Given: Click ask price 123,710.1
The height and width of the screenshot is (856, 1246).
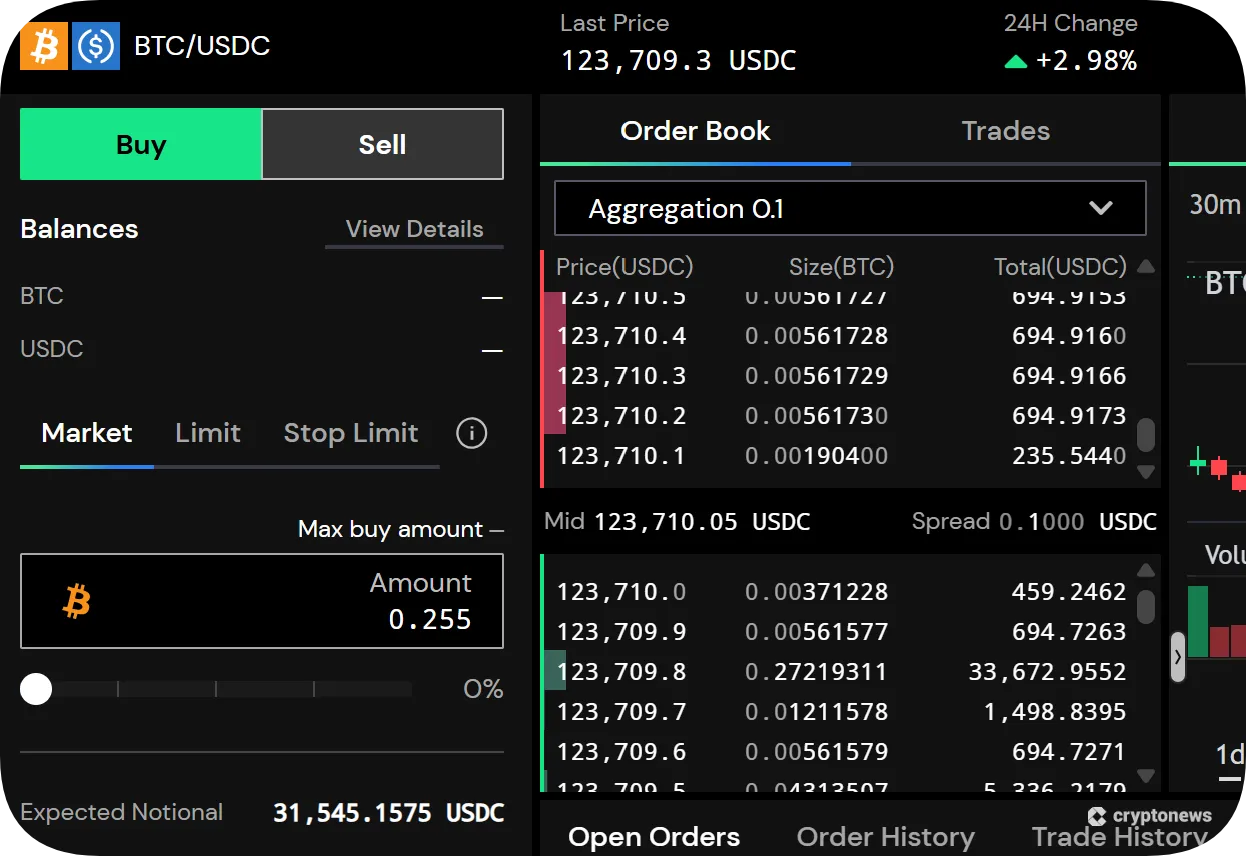Looking at the screenshot, I should [621, 456].
